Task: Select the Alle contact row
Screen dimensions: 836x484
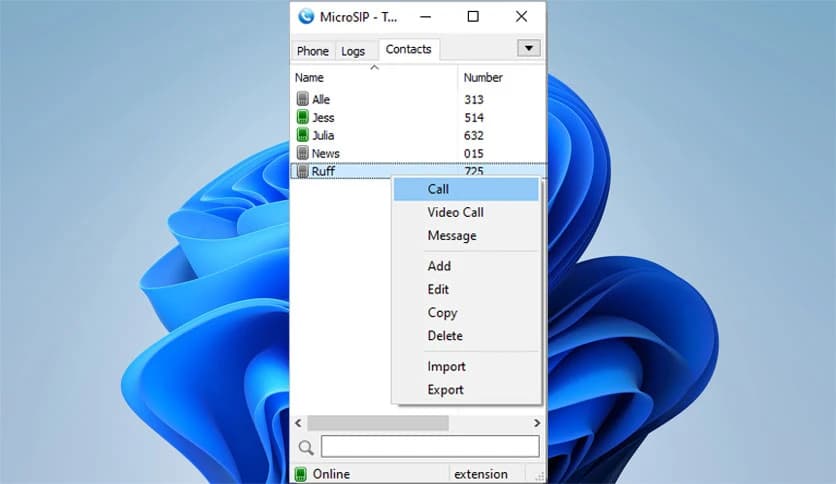Action: 418,99
